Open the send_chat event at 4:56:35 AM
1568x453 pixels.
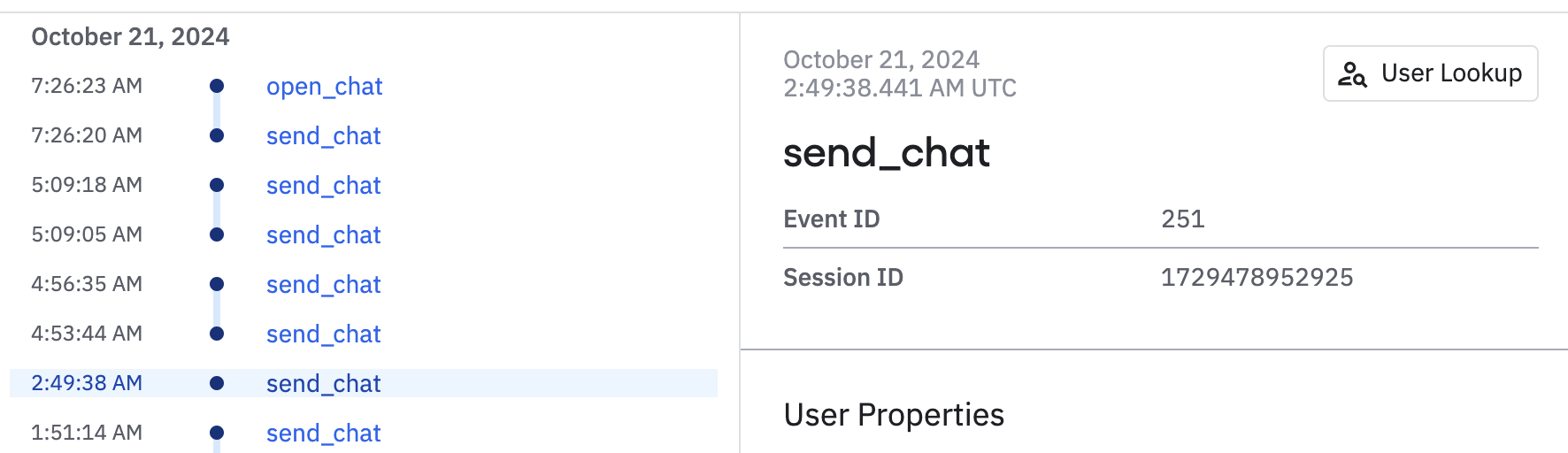pos(323,285)
